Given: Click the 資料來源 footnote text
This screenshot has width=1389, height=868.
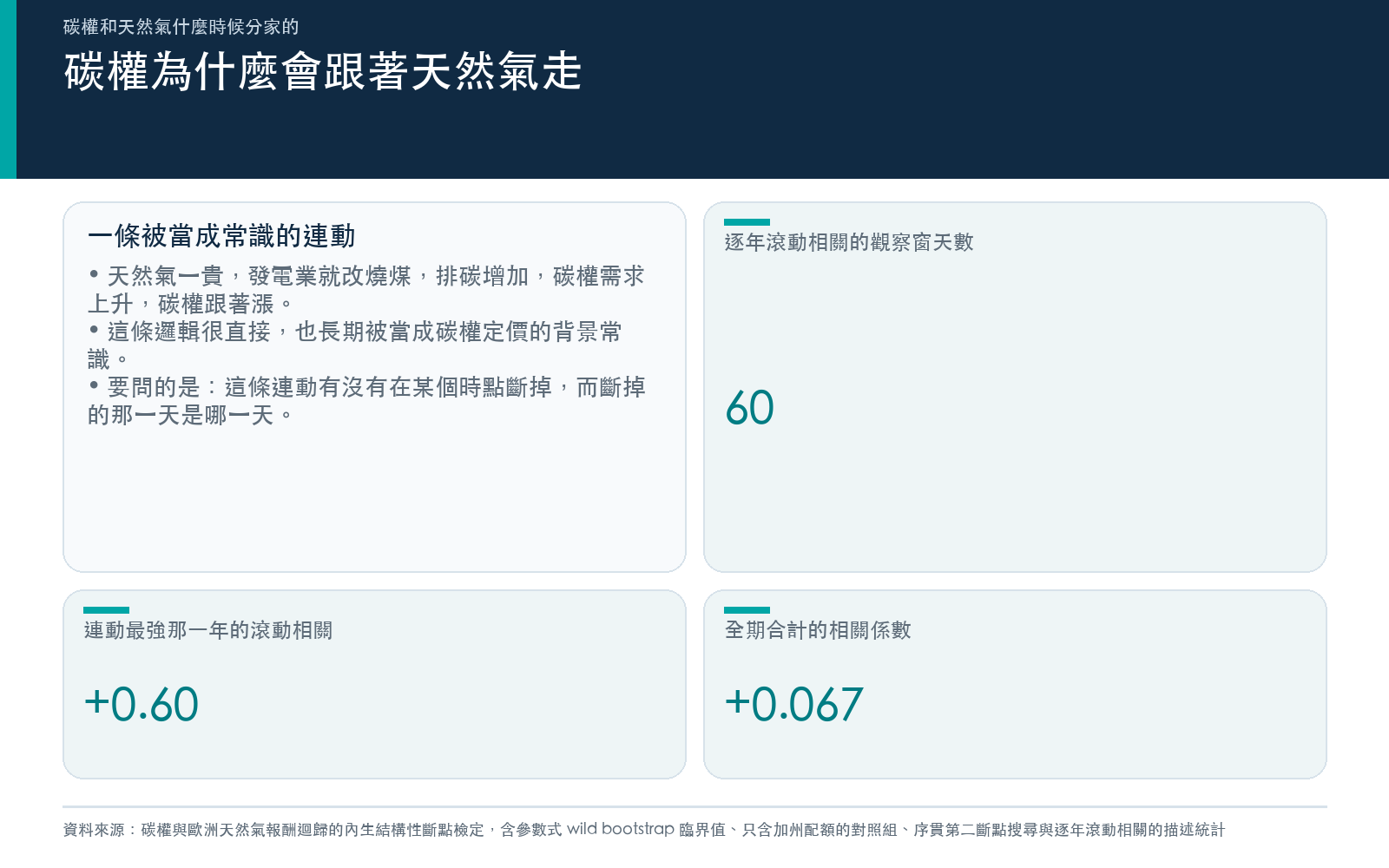Looking at the screenshot, I should pyautogui.click(x=644, y=830).
